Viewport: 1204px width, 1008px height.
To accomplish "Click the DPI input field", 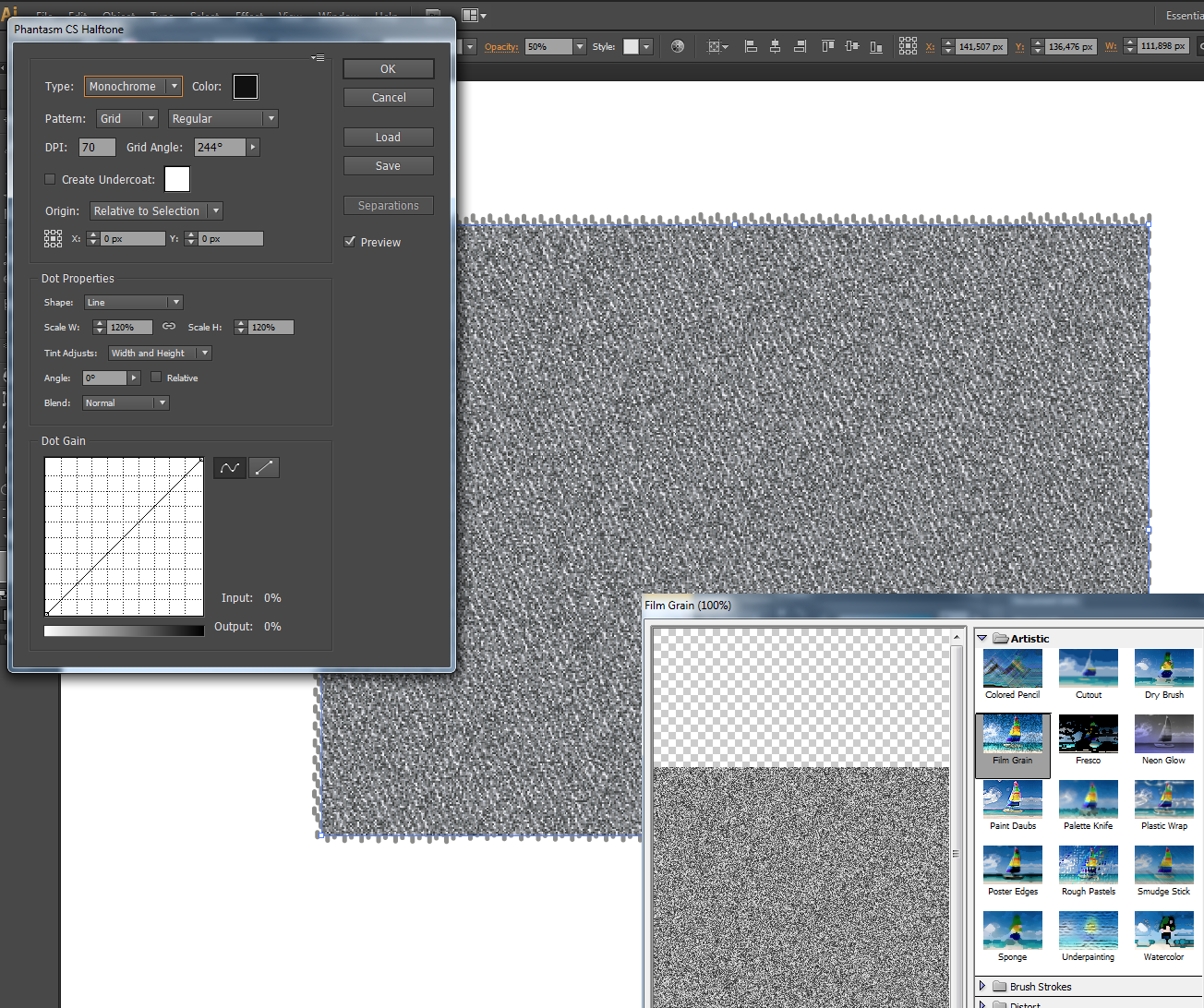I will pos(97,148).
